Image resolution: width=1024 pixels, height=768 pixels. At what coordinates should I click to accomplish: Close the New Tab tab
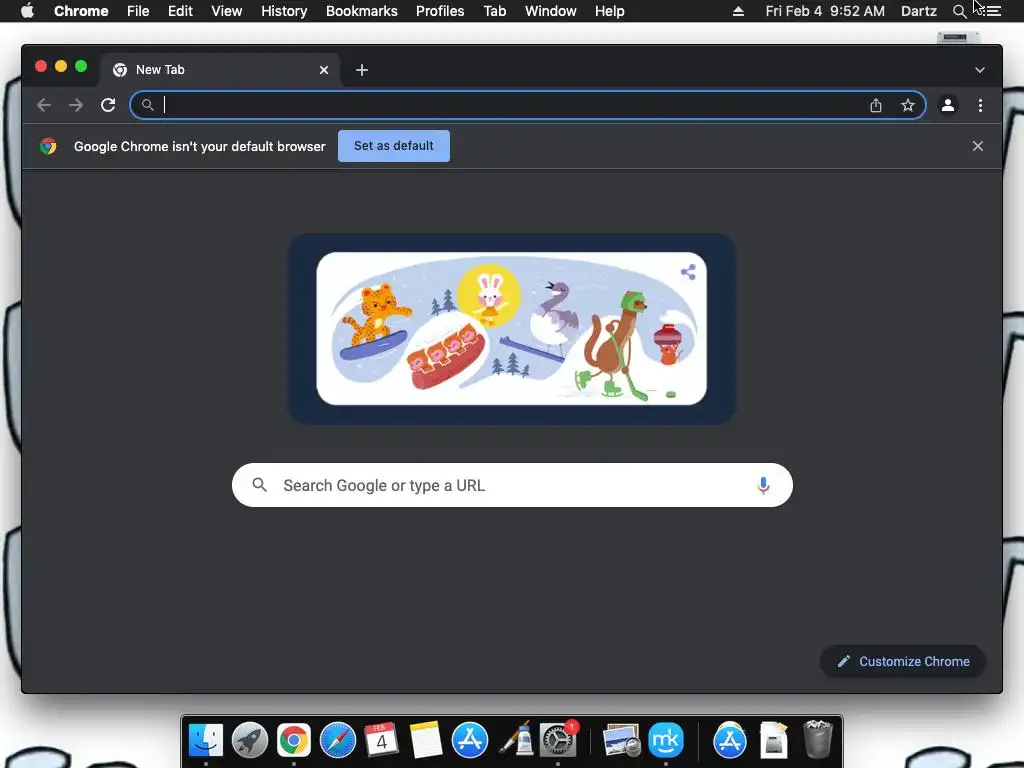324,70
